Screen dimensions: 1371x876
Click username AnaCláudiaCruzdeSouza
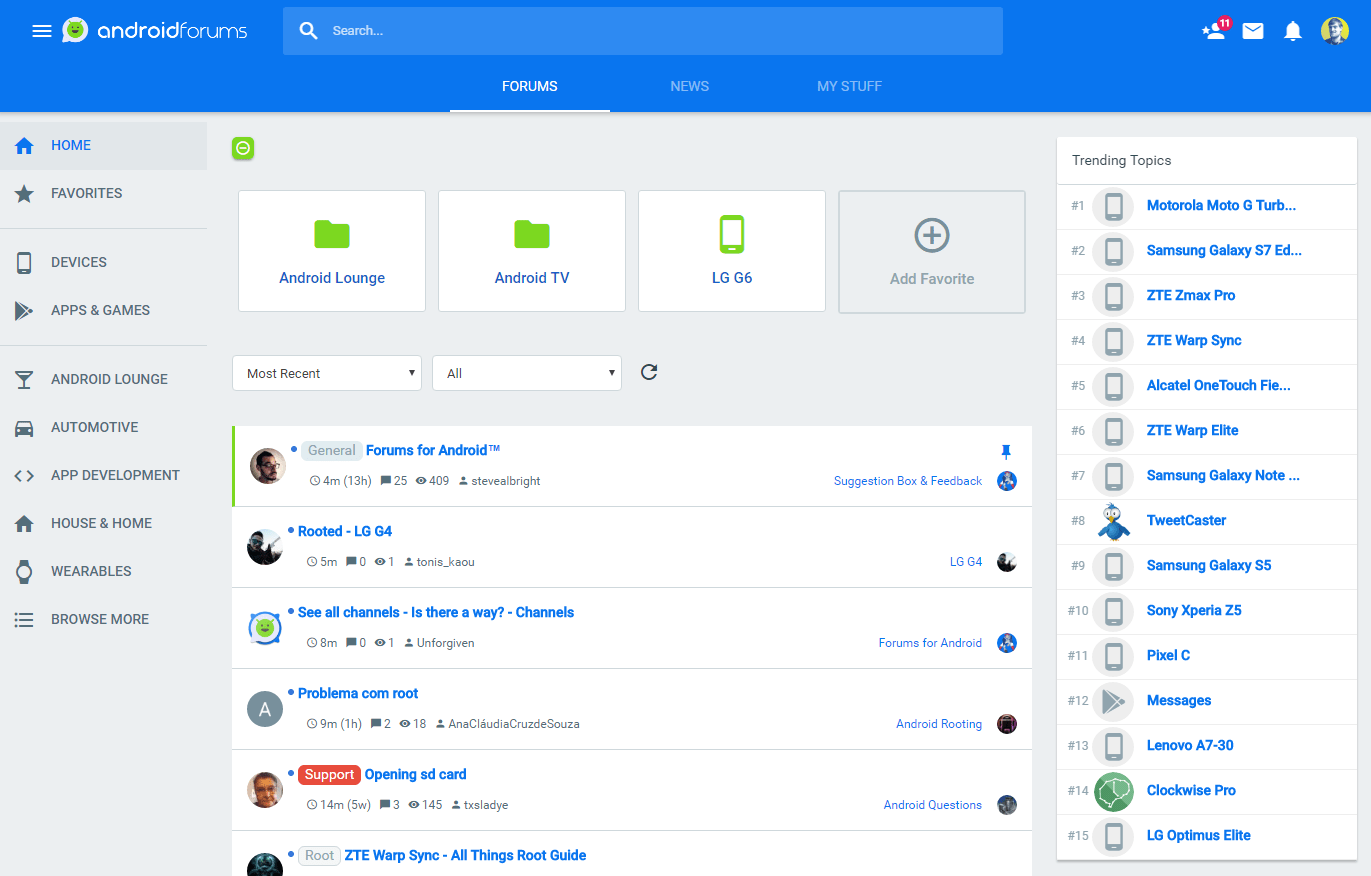point(514,724)
